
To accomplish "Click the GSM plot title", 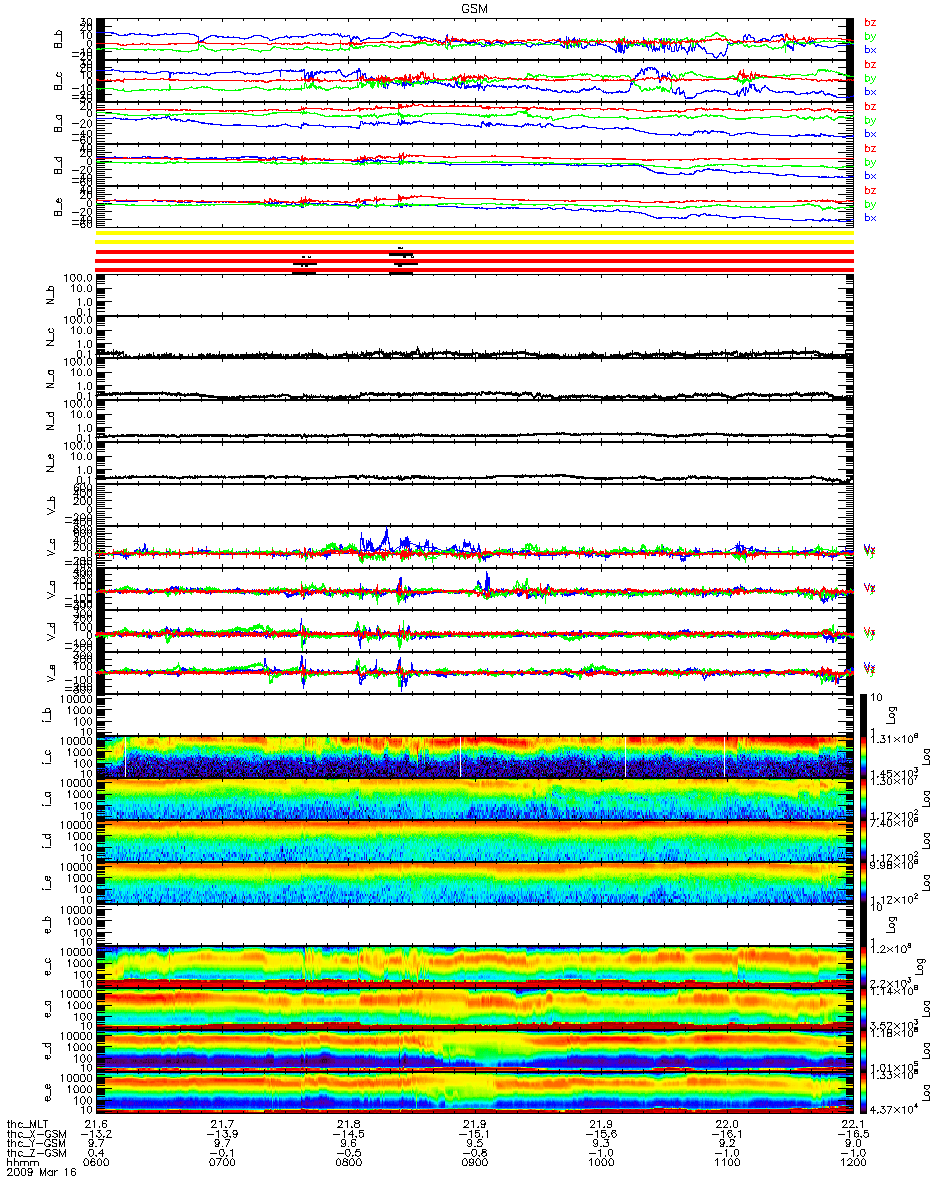I will (x=474, y=9).
